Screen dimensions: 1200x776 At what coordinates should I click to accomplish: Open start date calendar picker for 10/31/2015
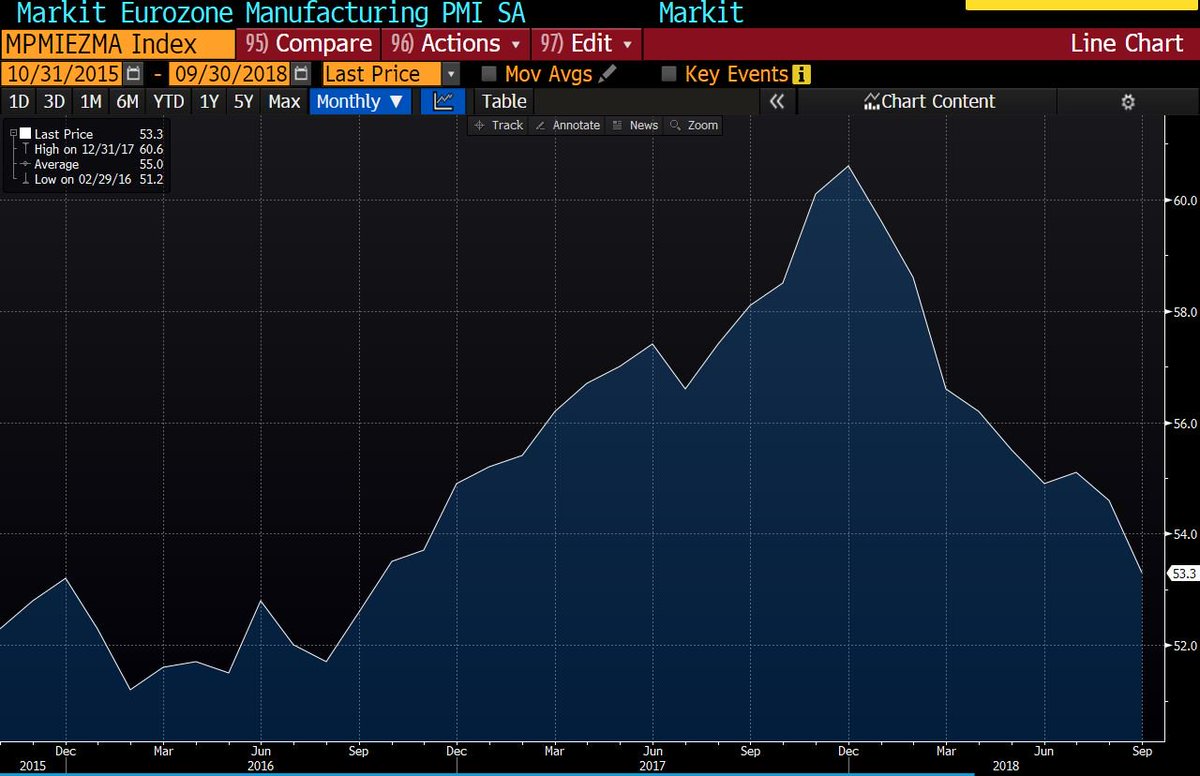133,74
